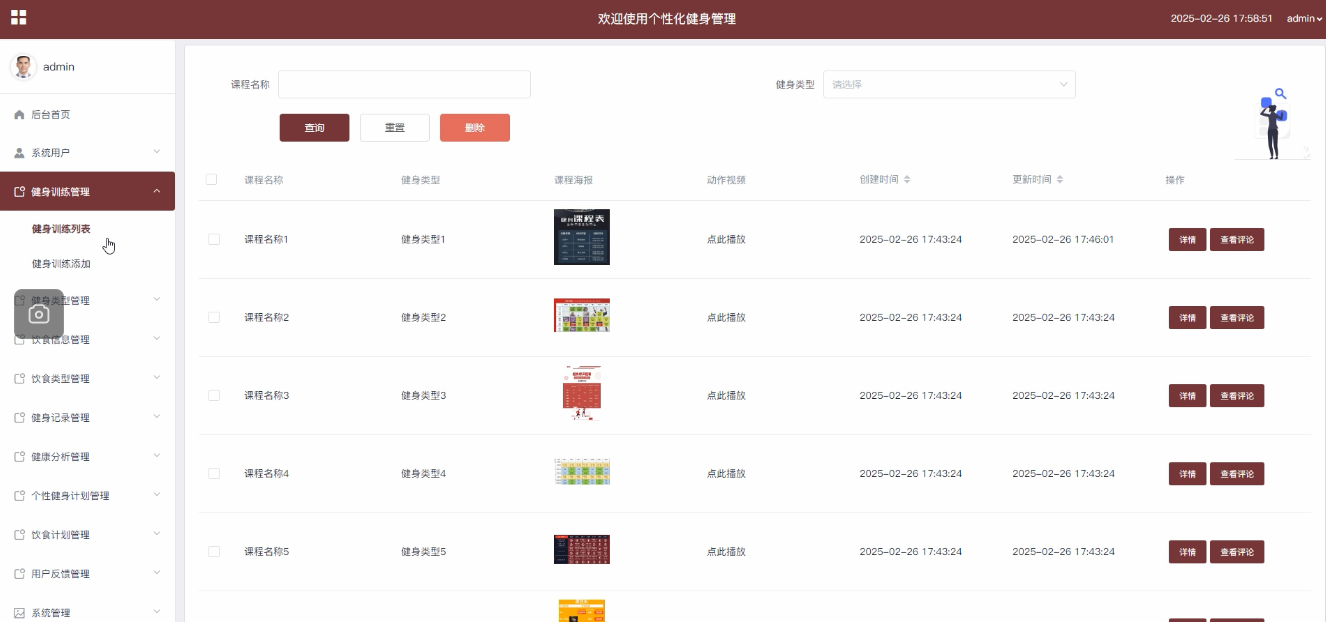Click the icon beside 健康分析管理

(x=19, y=457)
